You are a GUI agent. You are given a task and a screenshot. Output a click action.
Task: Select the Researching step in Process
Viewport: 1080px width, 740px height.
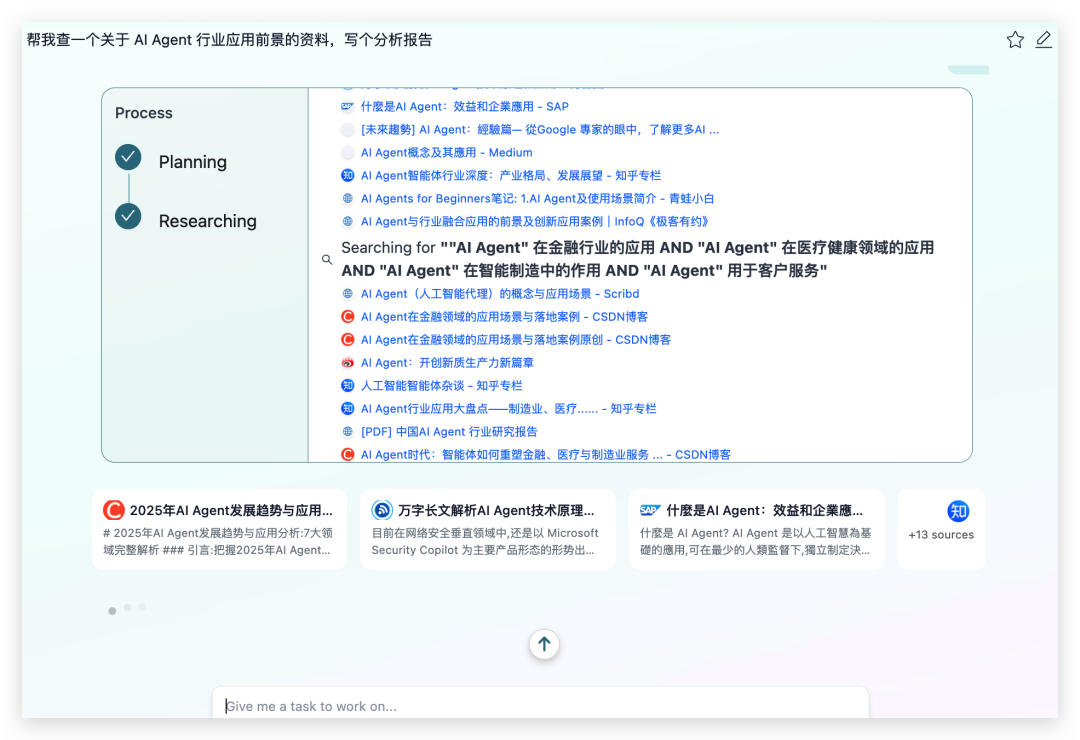pos(207,221)
